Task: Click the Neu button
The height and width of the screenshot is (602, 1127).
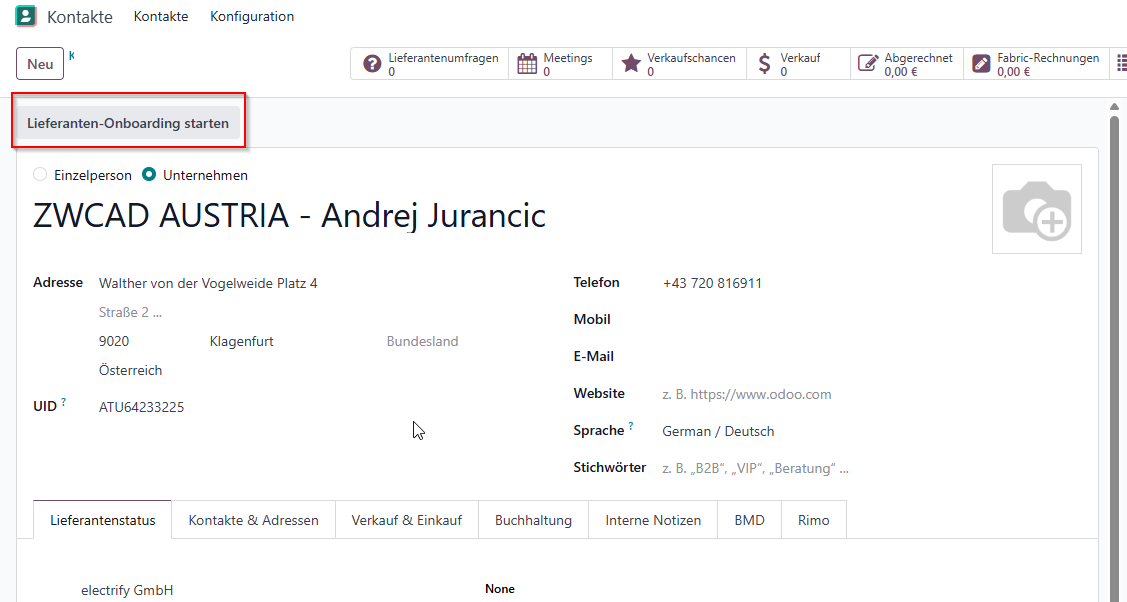Action: point(40,64)
